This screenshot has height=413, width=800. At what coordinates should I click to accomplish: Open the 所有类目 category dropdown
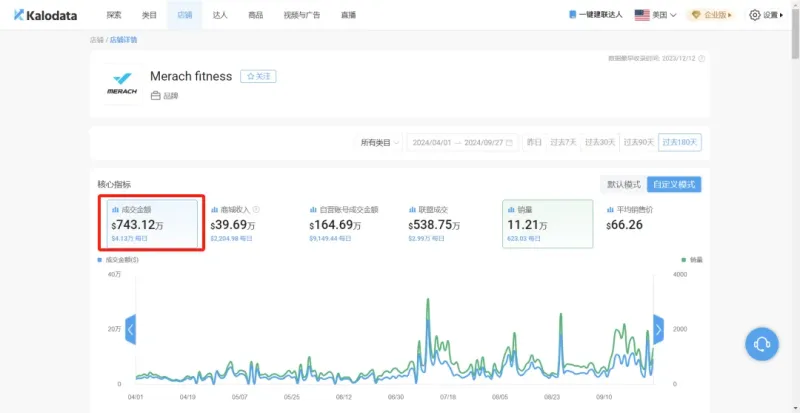click(x=379, y=143)
